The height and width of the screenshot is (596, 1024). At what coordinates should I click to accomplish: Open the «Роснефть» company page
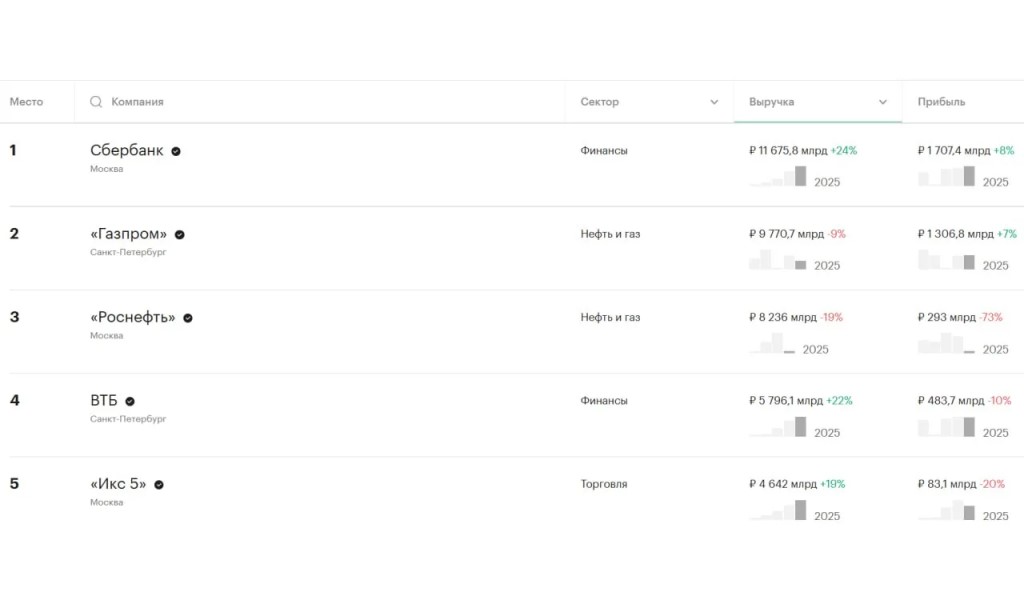(133, 317)
